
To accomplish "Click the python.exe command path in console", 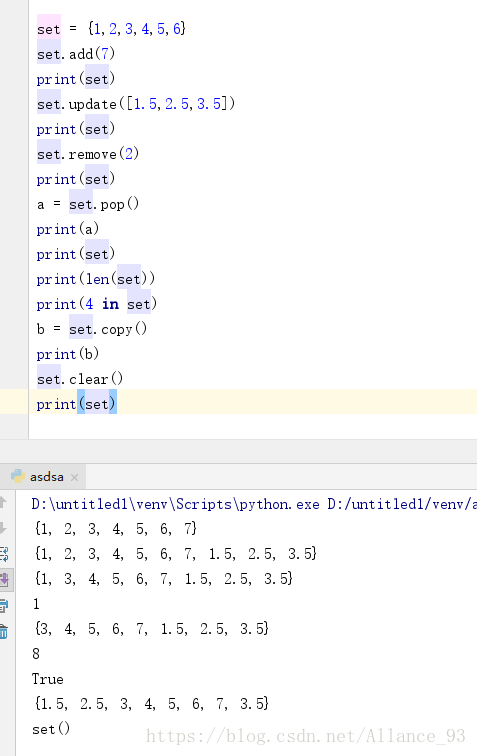I will point(254,504).
